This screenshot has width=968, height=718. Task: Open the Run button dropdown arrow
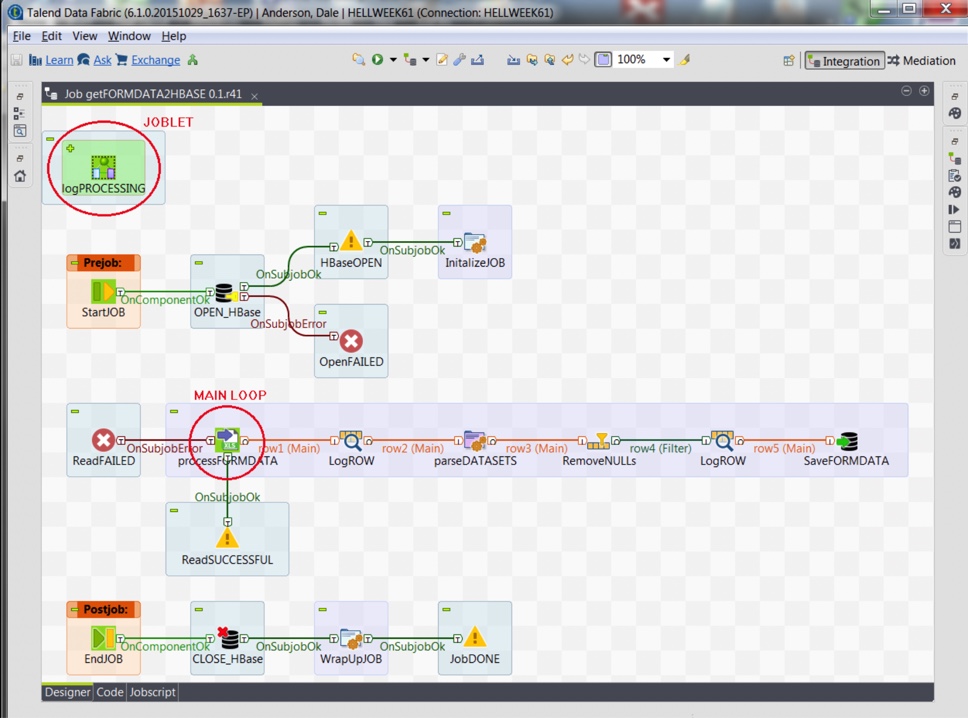(x=393, y=60)
